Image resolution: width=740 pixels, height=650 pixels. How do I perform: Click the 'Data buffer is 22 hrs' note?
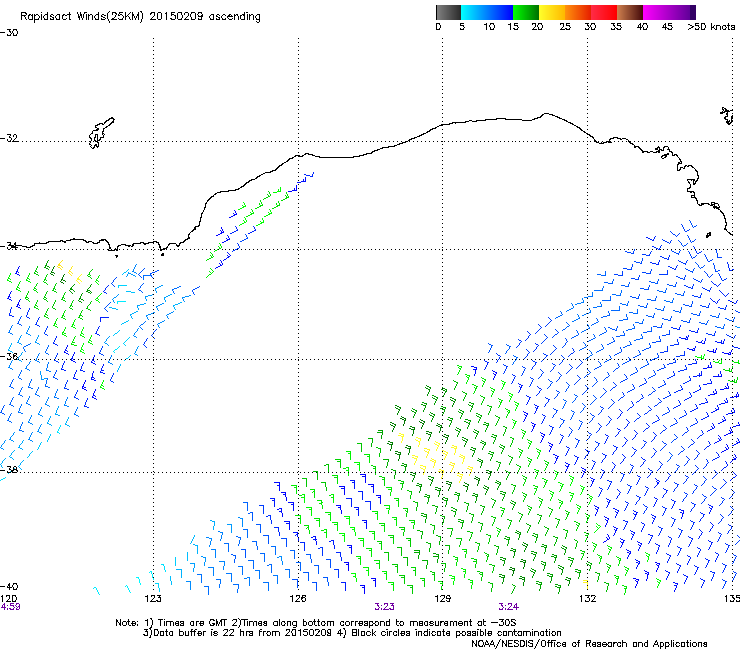tap(352, 633)
